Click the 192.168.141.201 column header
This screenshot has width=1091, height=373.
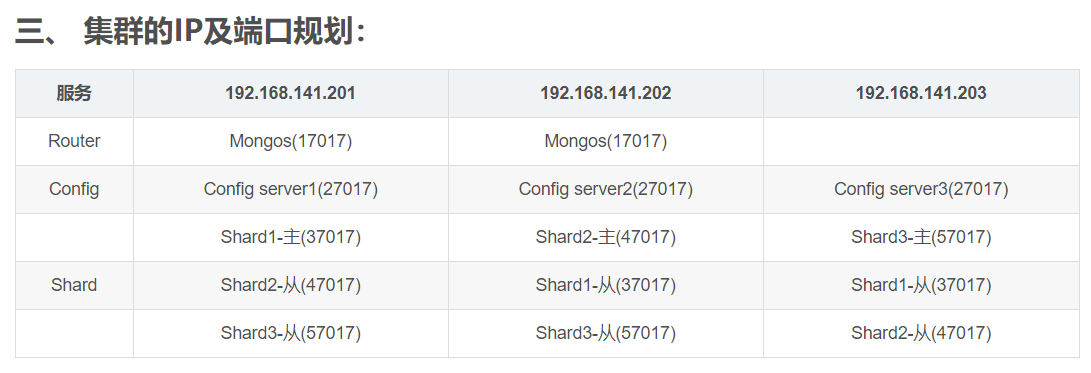pos(291,93)
